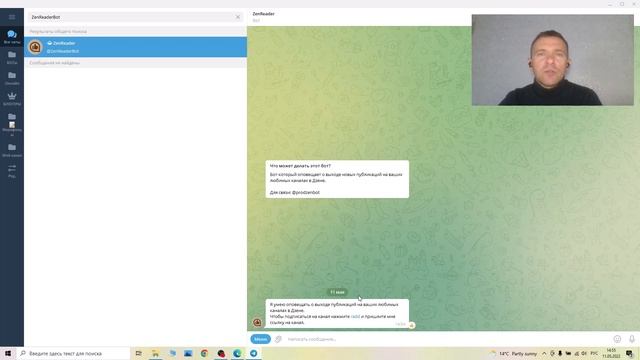This screenshot has width=640, height=360.
Task: Click the @prodzenbot contact link
Action: pos(306,192)
